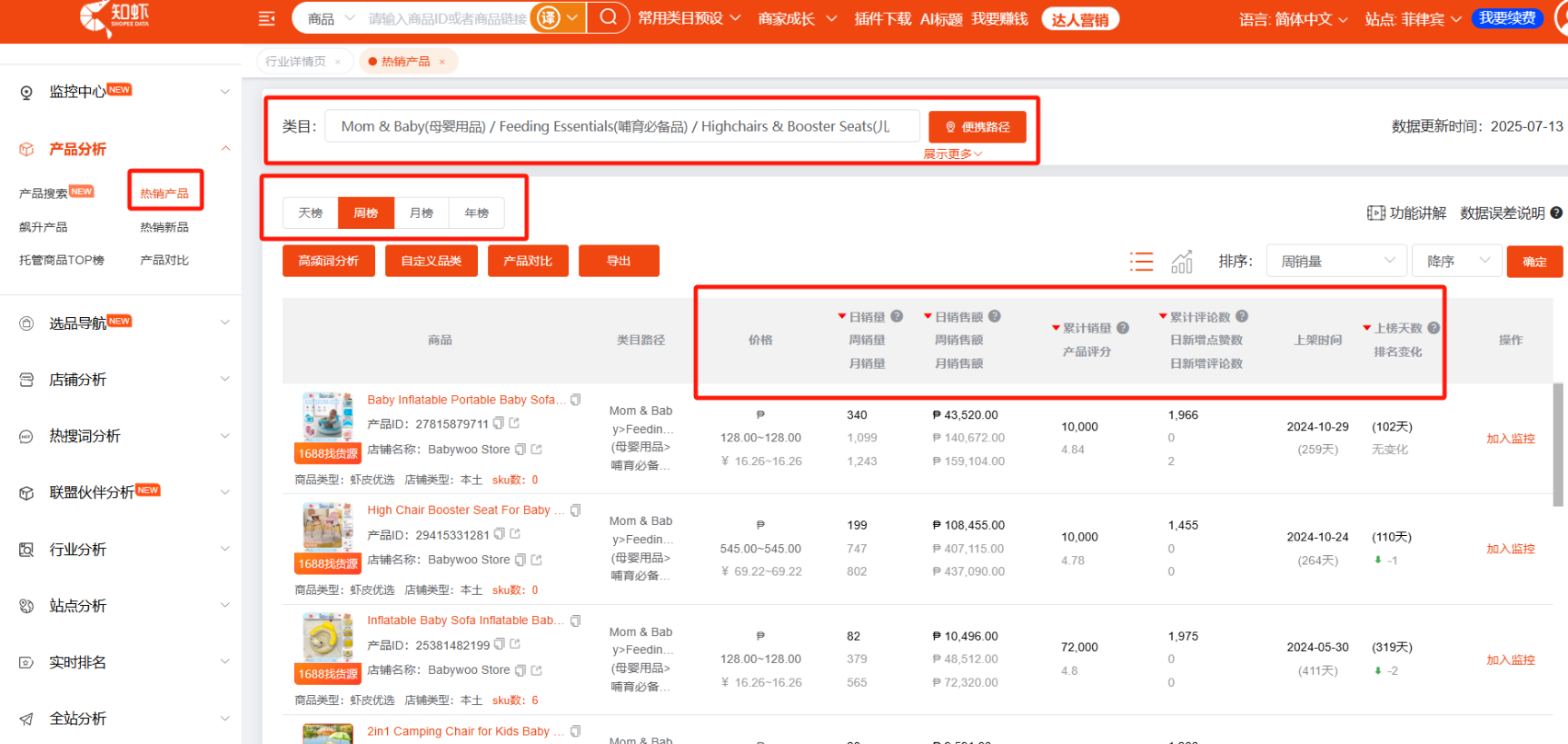Open external link for first Babywoo Store

click(536, 450)
